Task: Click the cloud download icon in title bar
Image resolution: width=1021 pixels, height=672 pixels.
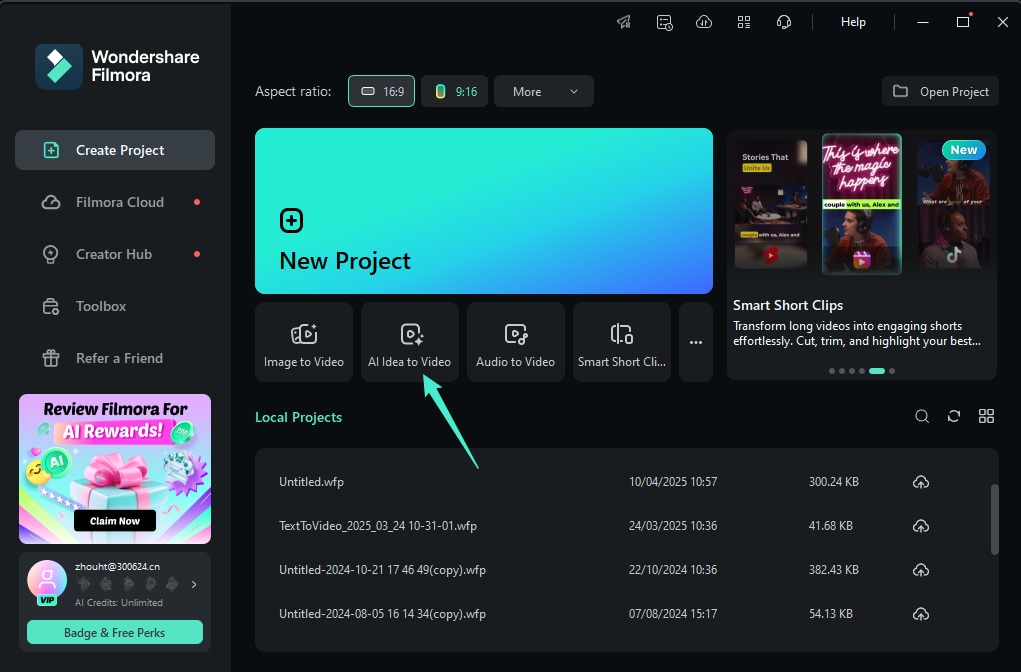Action: pyautogui.click(x=704, y=22)
